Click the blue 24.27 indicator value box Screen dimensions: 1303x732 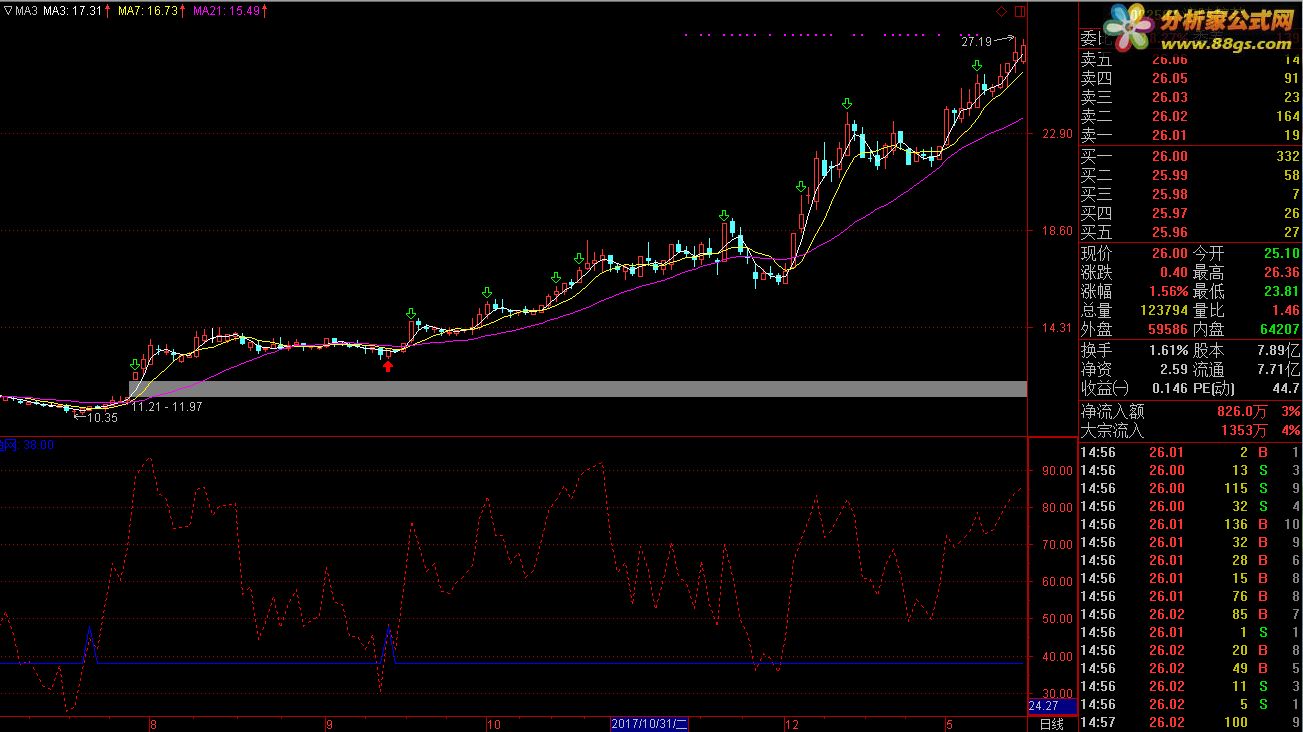pos(1052,707)
